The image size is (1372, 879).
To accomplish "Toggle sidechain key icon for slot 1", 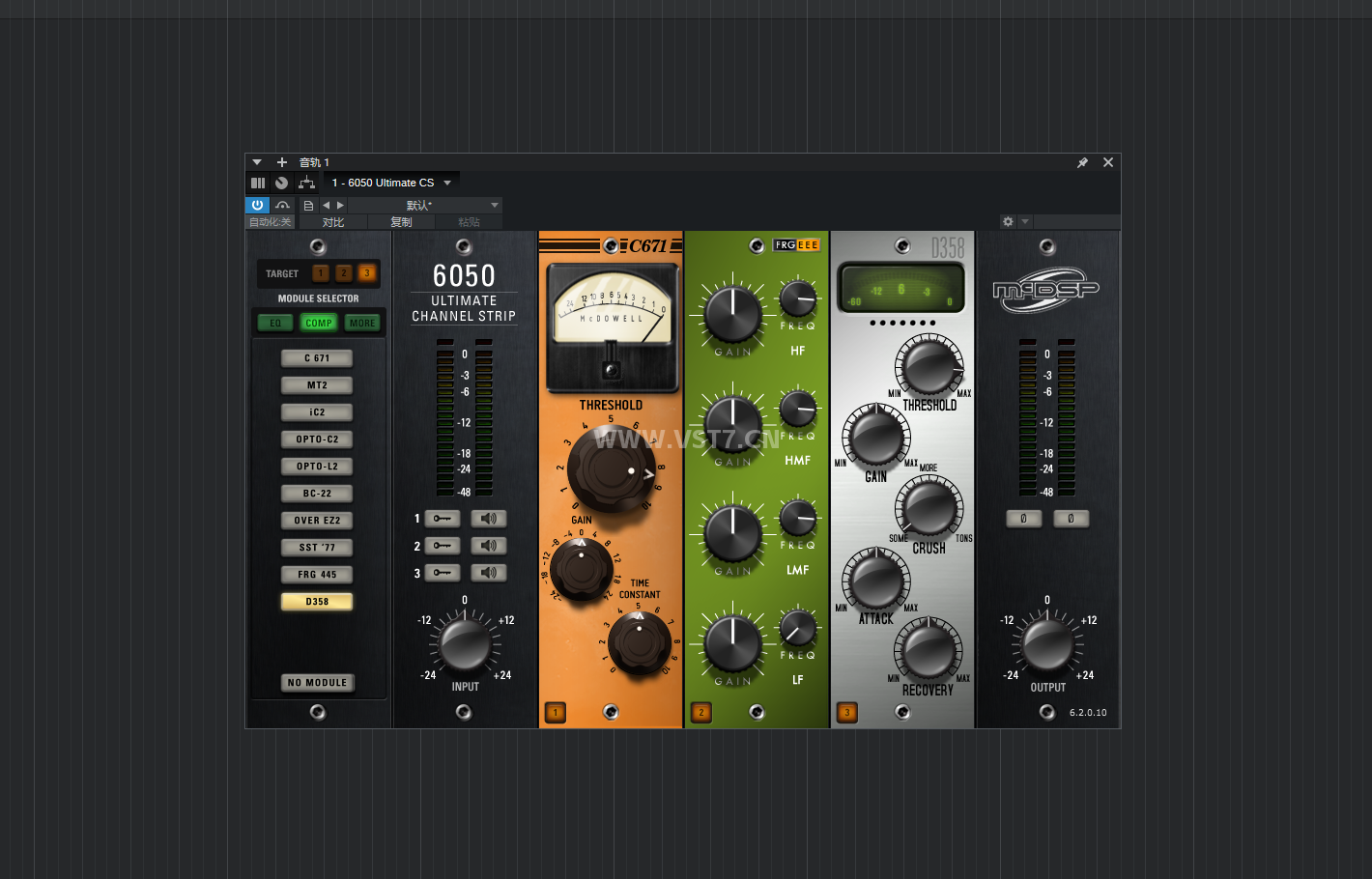I will [x=443, y=519].
